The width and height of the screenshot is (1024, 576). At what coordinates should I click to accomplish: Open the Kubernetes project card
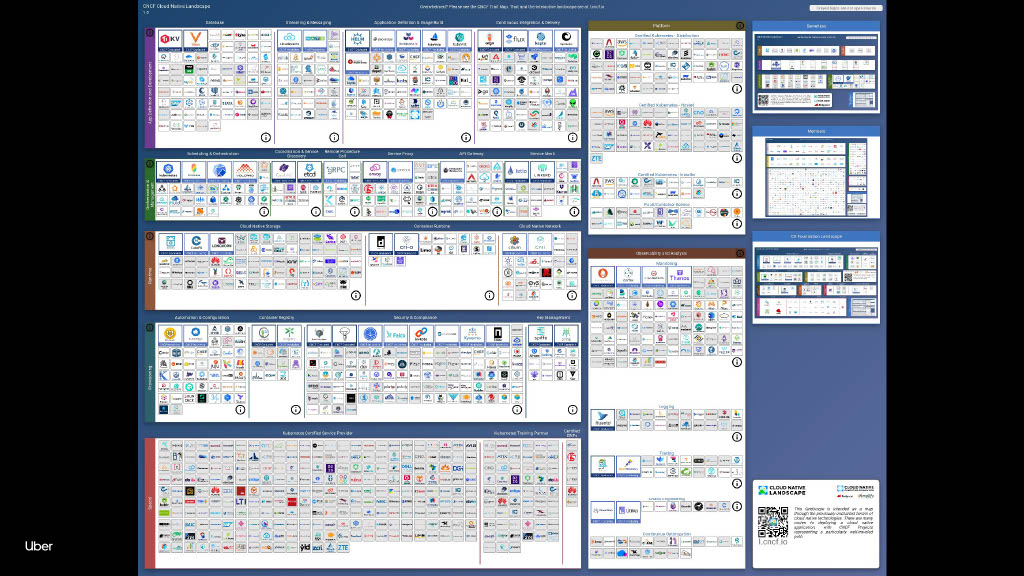[x=168, y=172]
